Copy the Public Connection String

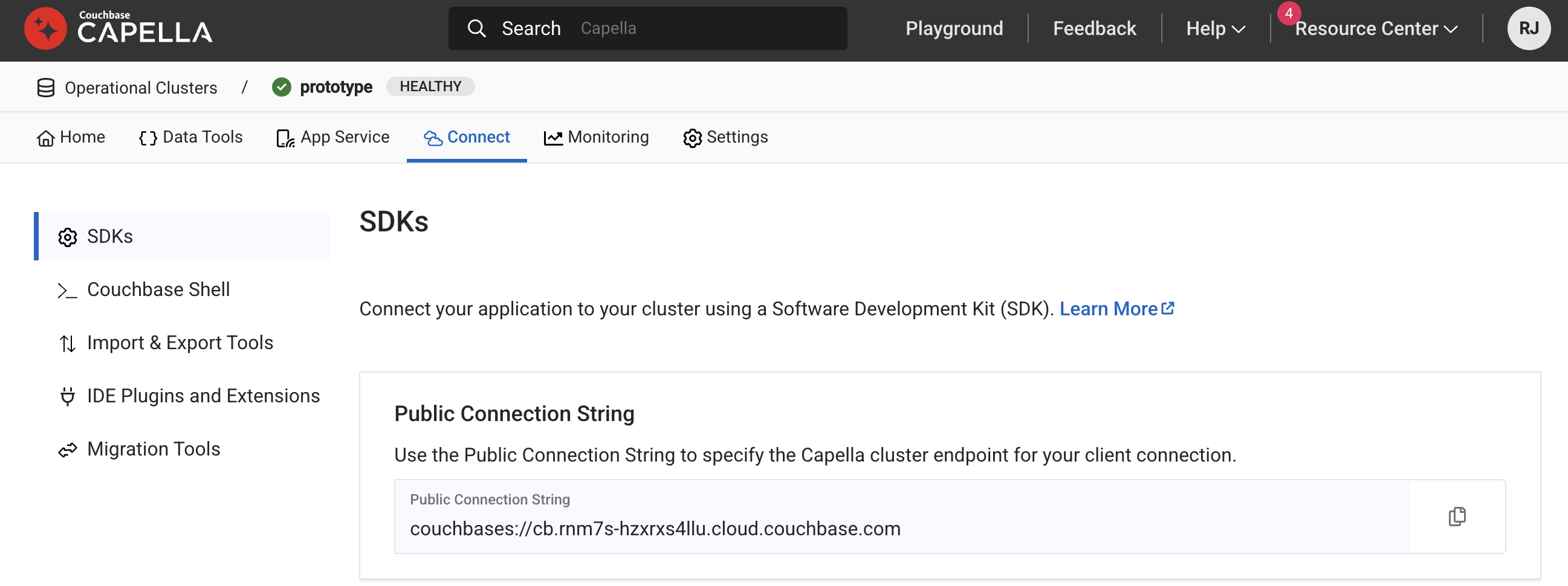pos(1456,517)
